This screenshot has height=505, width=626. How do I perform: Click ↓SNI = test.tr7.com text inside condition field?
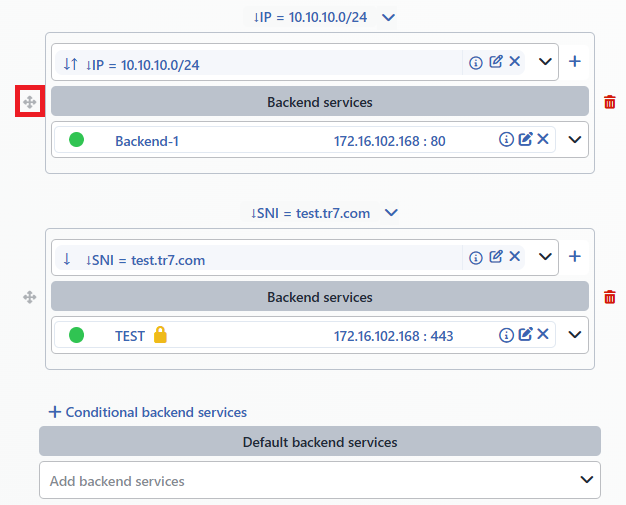pos(145,260)
